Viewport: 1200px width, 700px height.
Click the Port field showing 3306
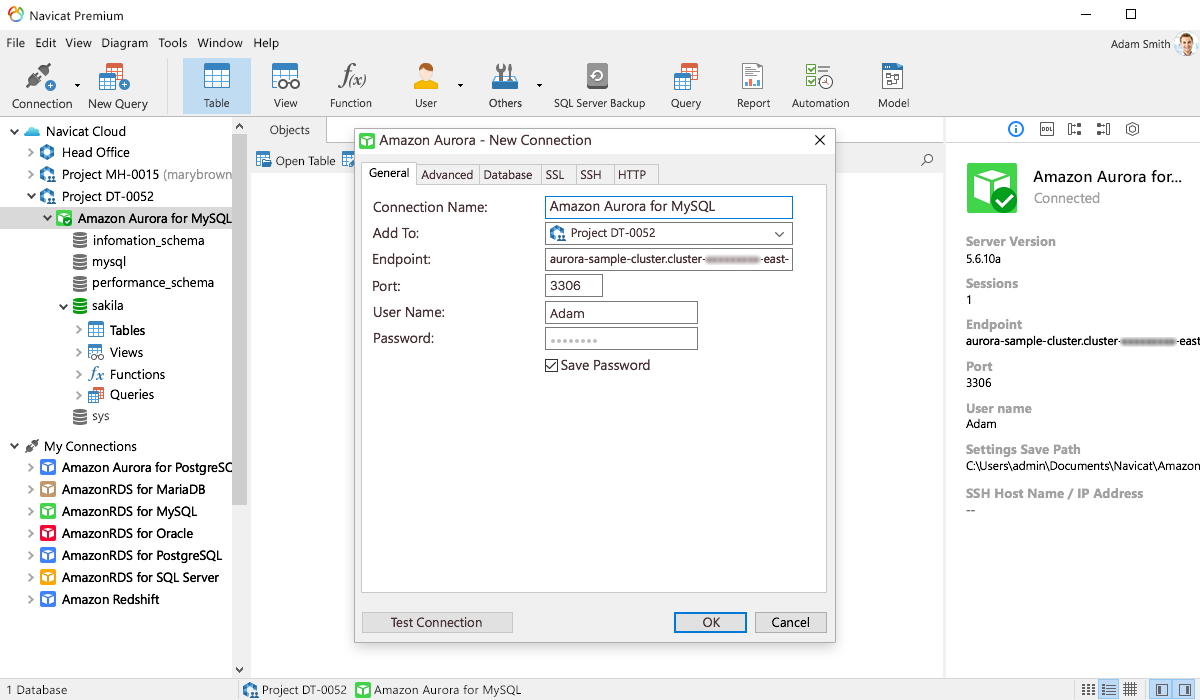coord(575,286)
